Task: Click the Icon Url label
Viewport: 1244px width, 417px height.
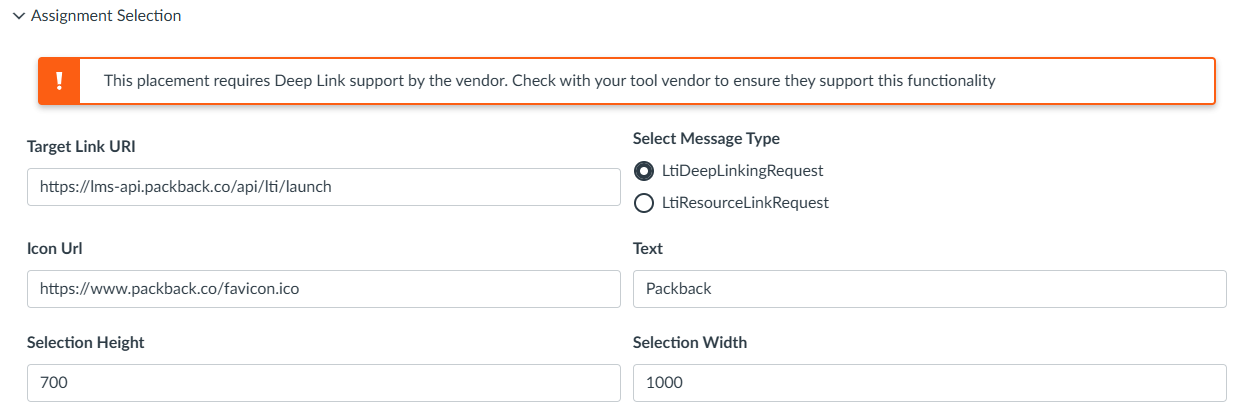Action: pyautogui.click(x=56, y=249)
